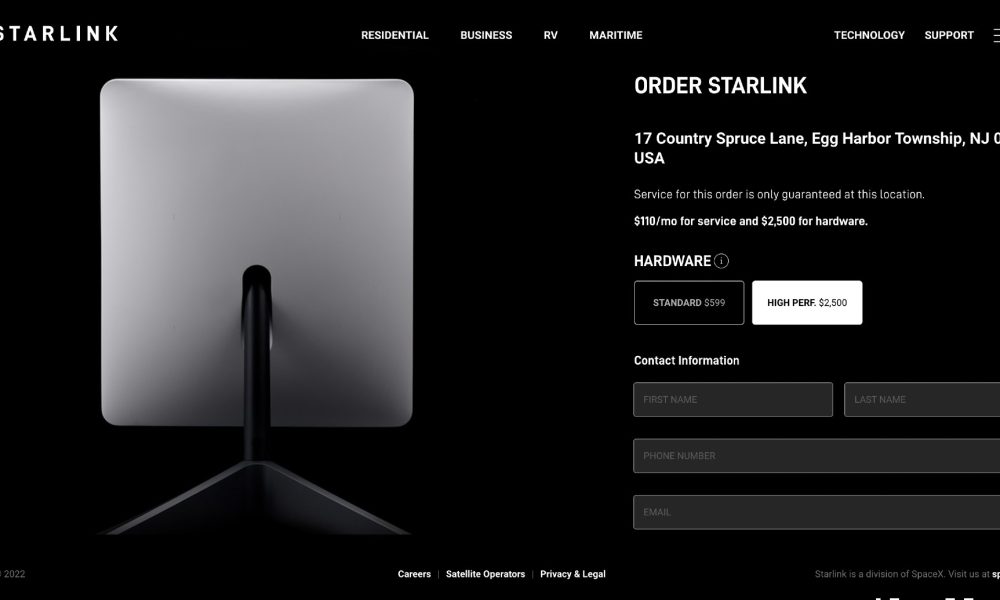This screenshot has width=1000, height=600.
Task: Select Standard $599 hardware option
Action: point(689,303)
